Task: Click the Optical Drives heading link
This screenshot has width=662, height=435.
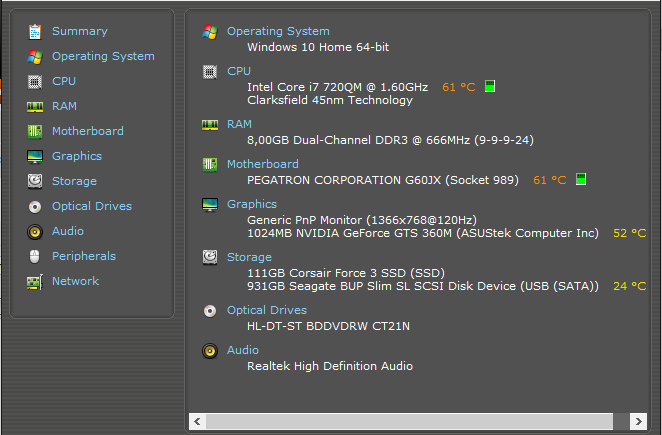Action: coord(267,310)
